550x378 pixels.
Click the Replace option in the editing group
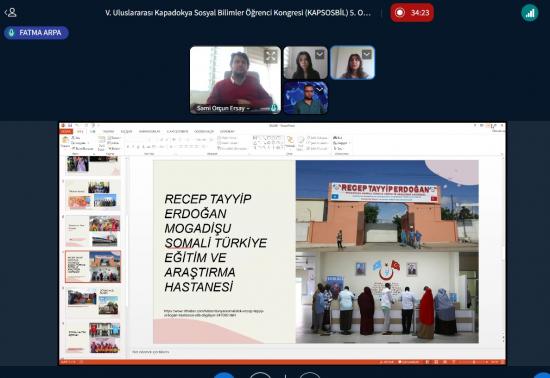(x=341, y=143)
